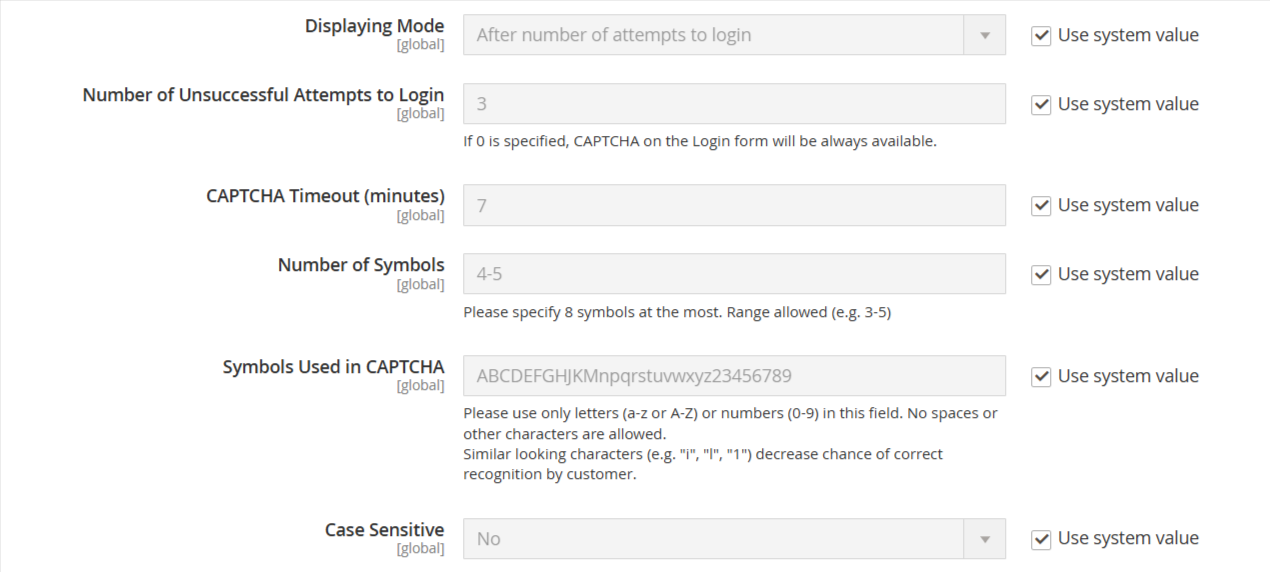This screenshot has height=572, width=1270.
Task: Uncheck the CAPTCHA Timeout system value checkbox
Action: 1041,206
